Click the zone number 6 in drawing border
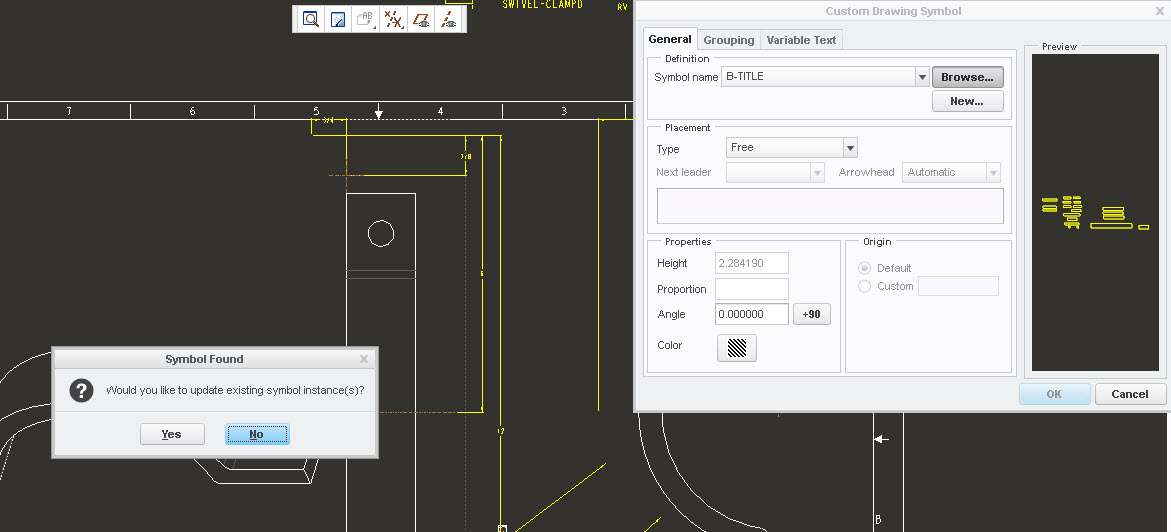Viewport: 1171px width, 532px height. pos(192,111)
